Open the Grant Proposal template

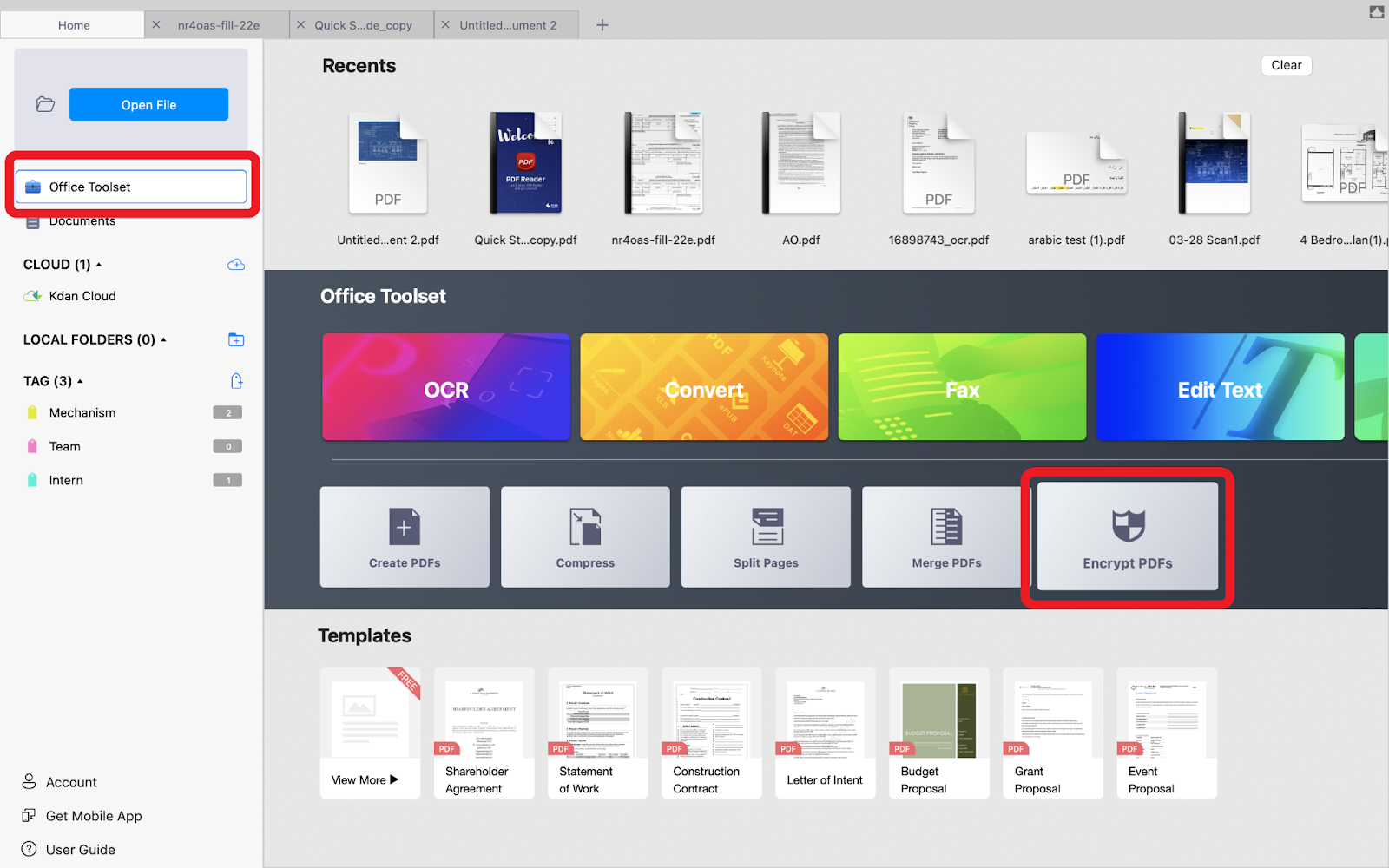(1053, 733)
